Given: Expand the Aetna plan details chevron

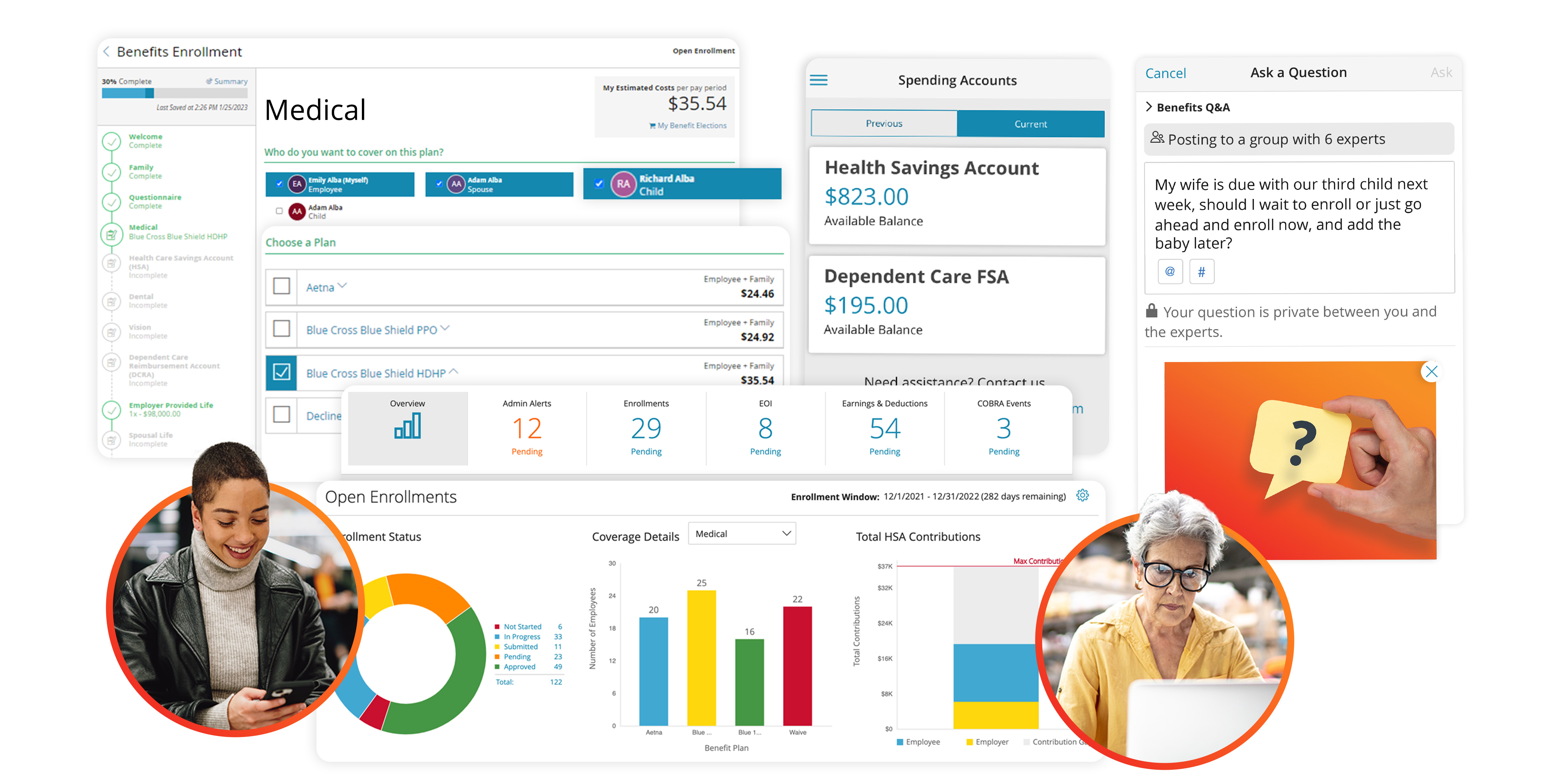Looking at the screenshot, I should (342, 285).
